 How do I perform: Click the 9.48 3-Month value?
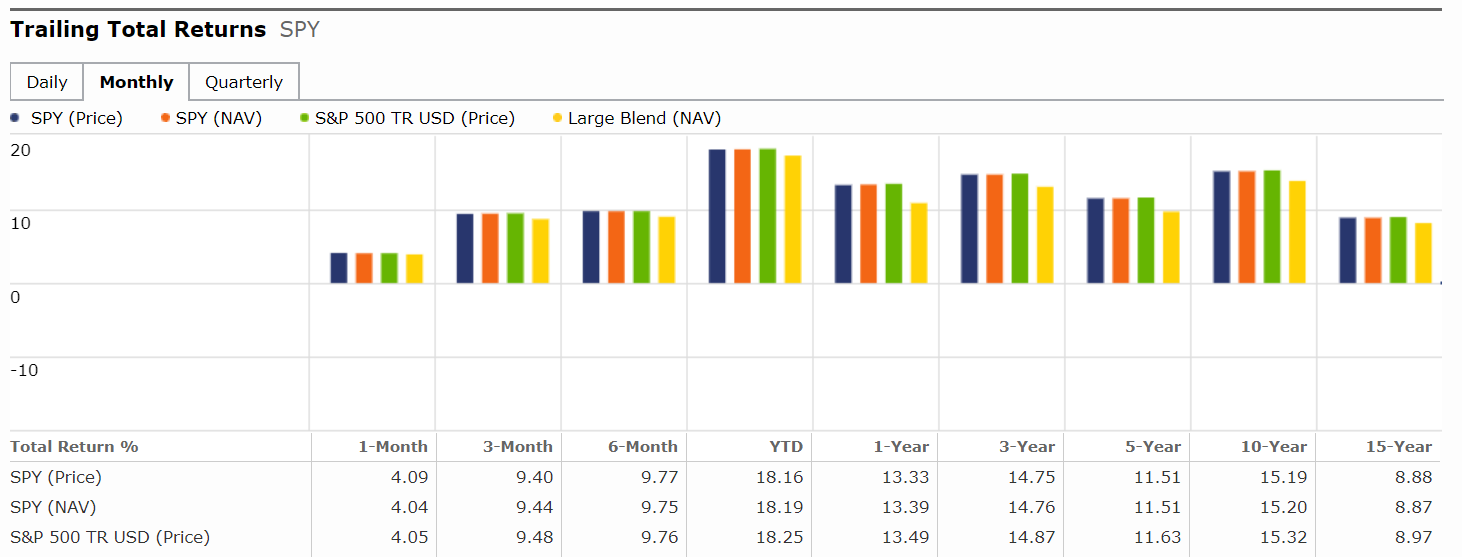(535, 537)
